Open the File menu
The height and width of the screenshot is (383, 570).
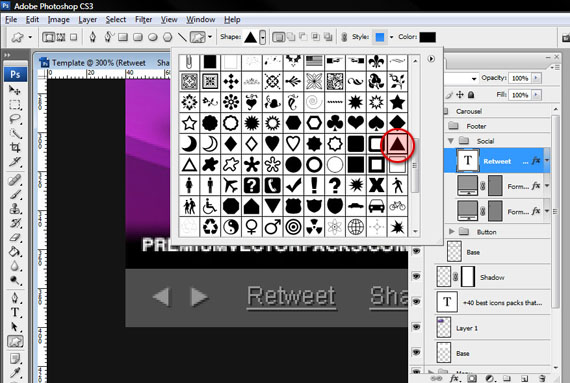[11, 20]
